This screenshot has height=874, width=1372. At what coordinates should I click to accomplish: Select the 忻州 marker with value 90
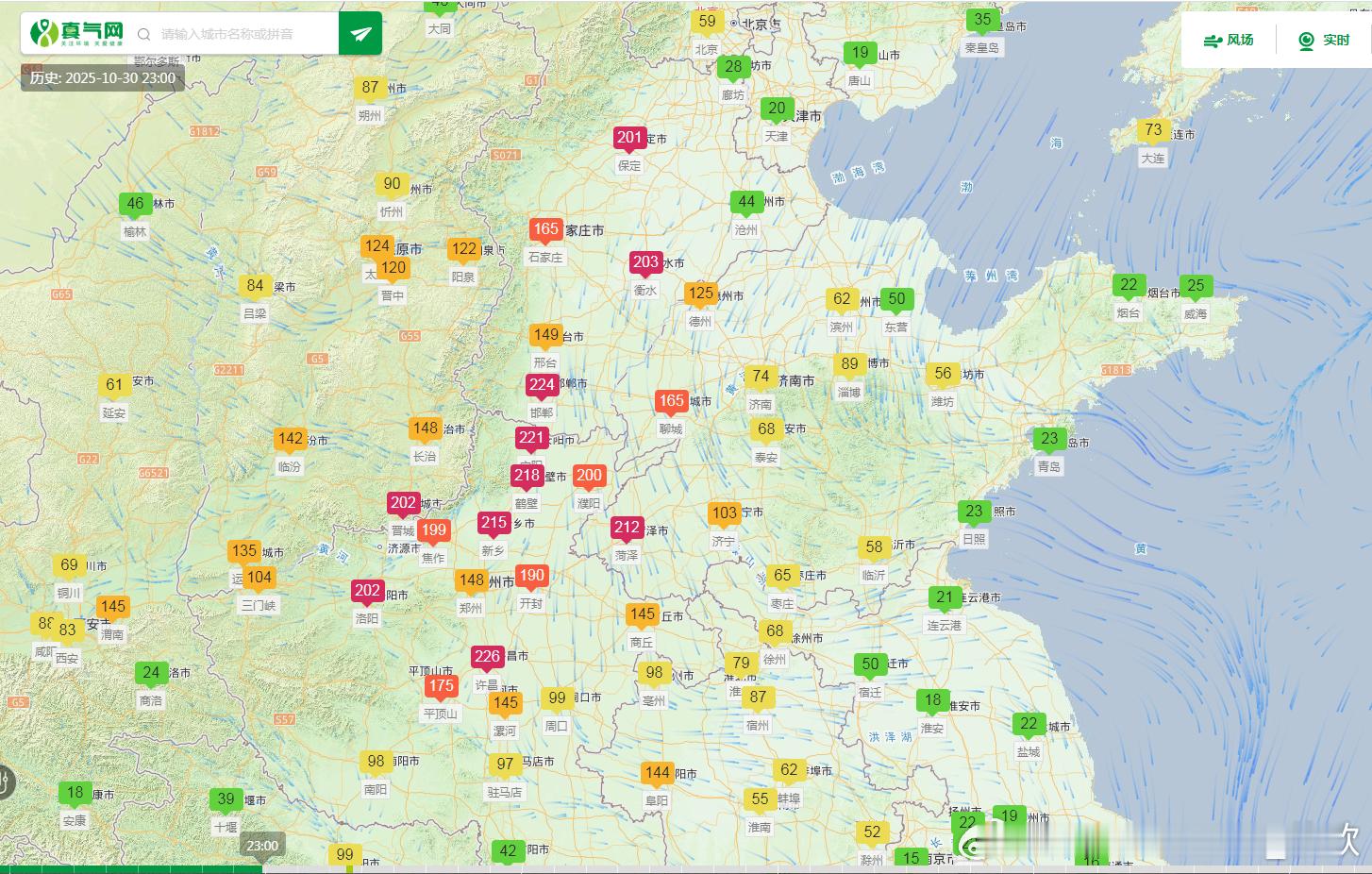click(x=392, y=186)
